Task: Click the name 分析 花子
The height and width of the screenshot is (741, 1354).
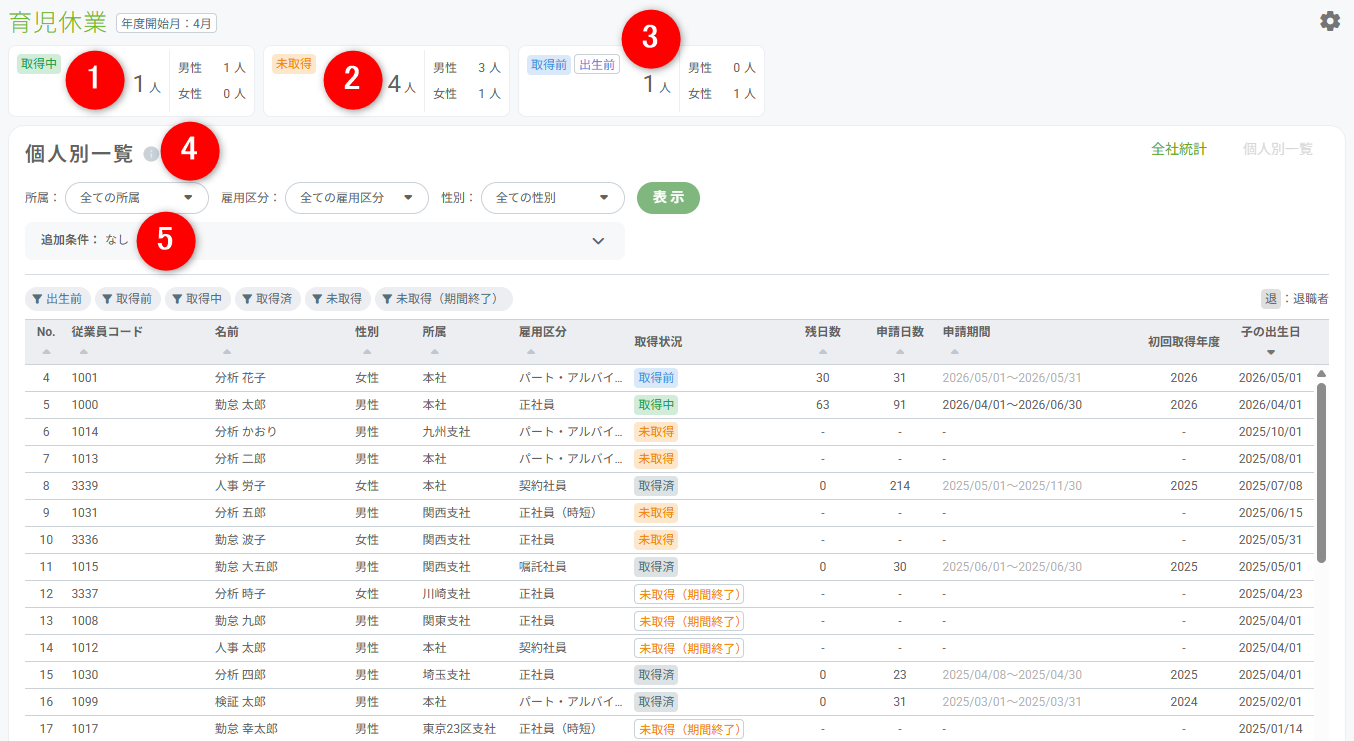Action: (240, 378)
